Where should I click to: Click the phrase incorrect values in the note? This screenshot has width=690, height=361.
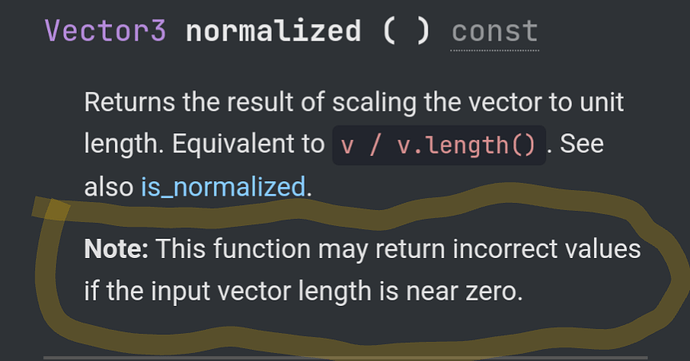point(547,249)
